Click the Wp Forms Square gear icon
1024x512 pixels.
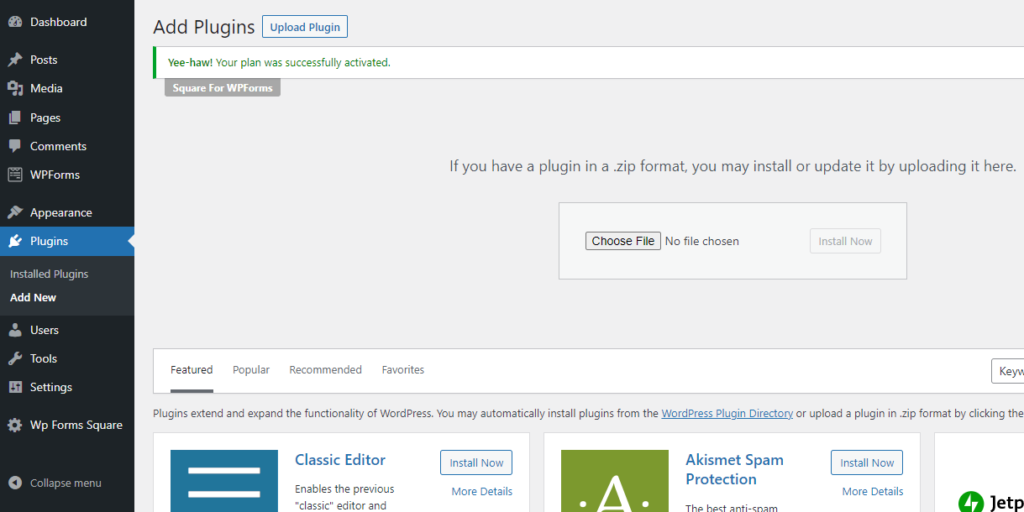click(x=14, y=425)
